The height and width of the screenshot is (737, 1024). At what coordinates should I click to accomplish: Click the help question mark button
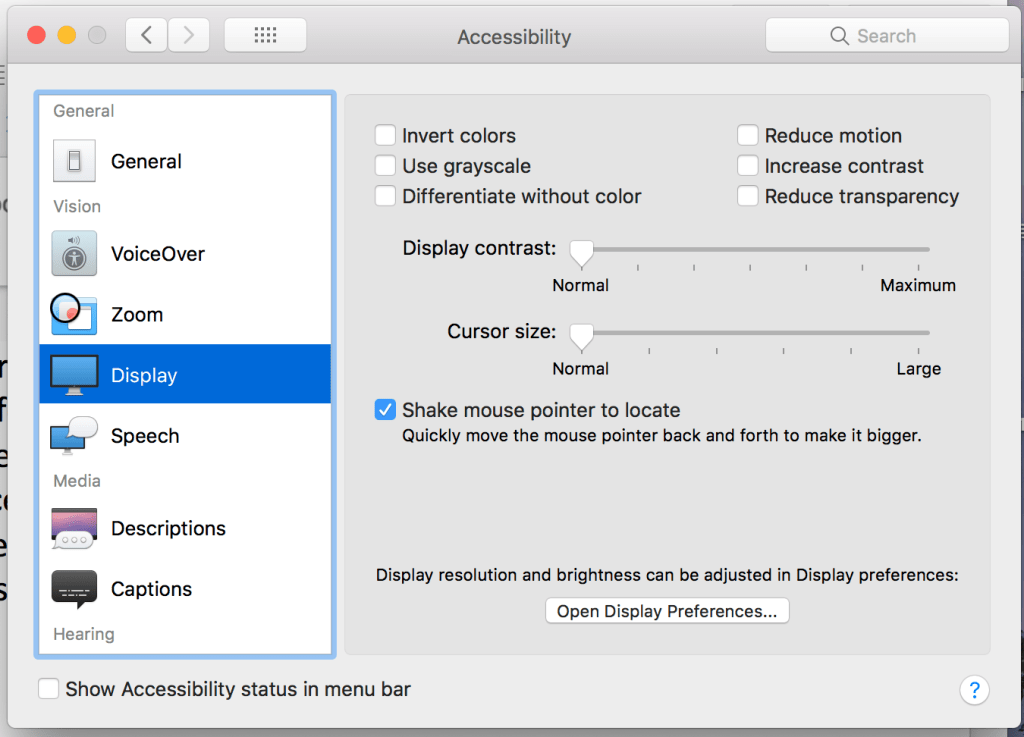973,689
